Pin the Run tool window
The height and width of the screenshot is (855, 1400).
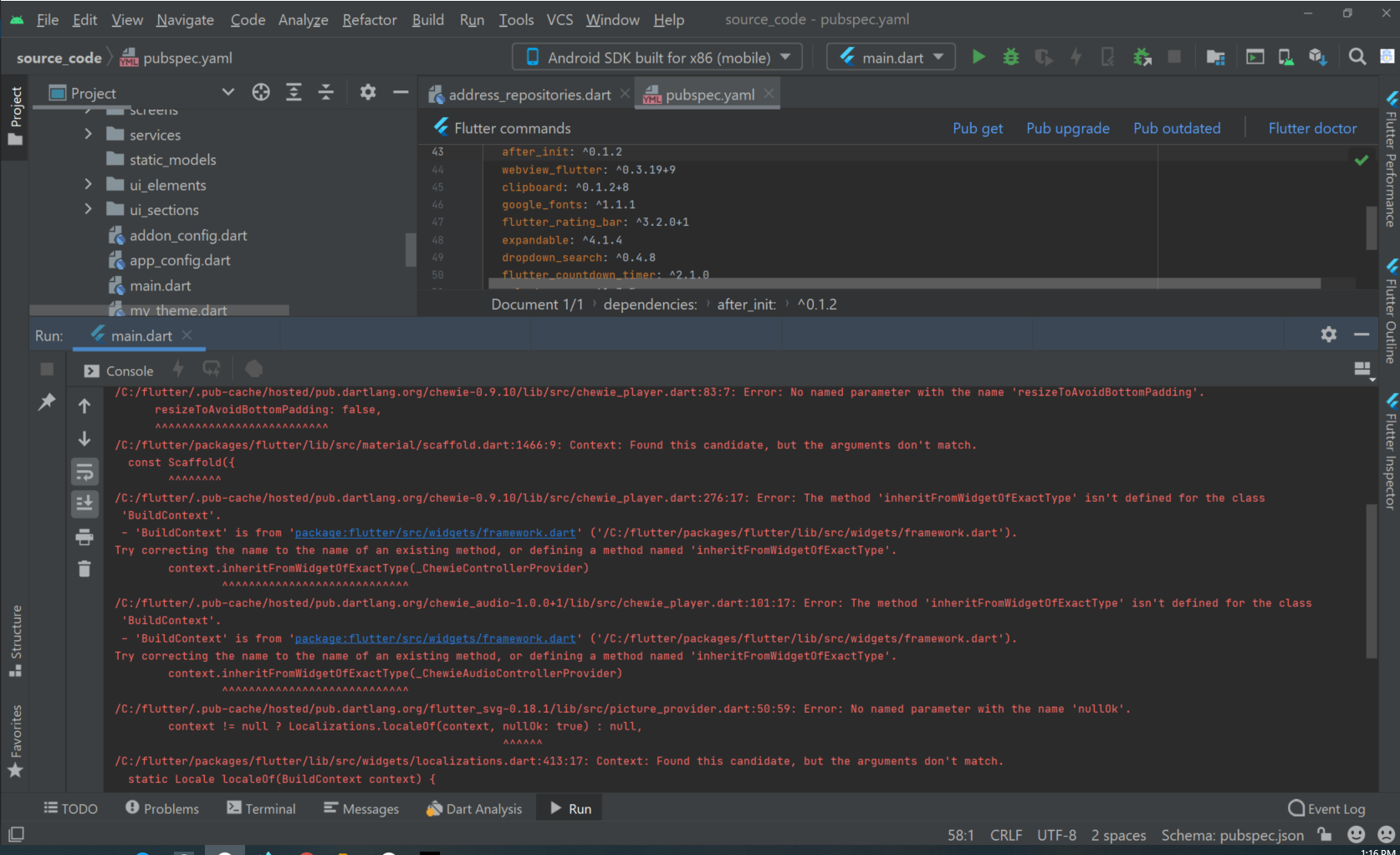tap(47, 403)
